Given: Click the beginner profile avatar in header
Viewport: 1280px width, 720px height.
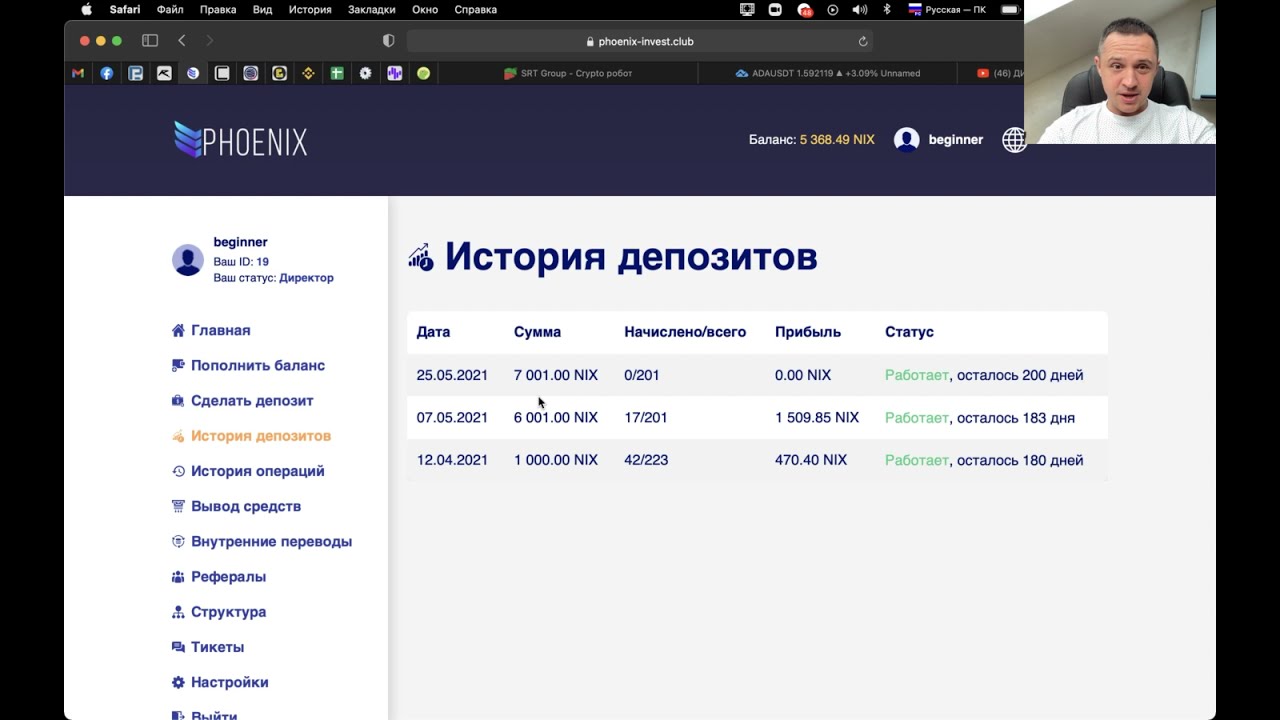Looking at the screenshot, I should [907, 140].
